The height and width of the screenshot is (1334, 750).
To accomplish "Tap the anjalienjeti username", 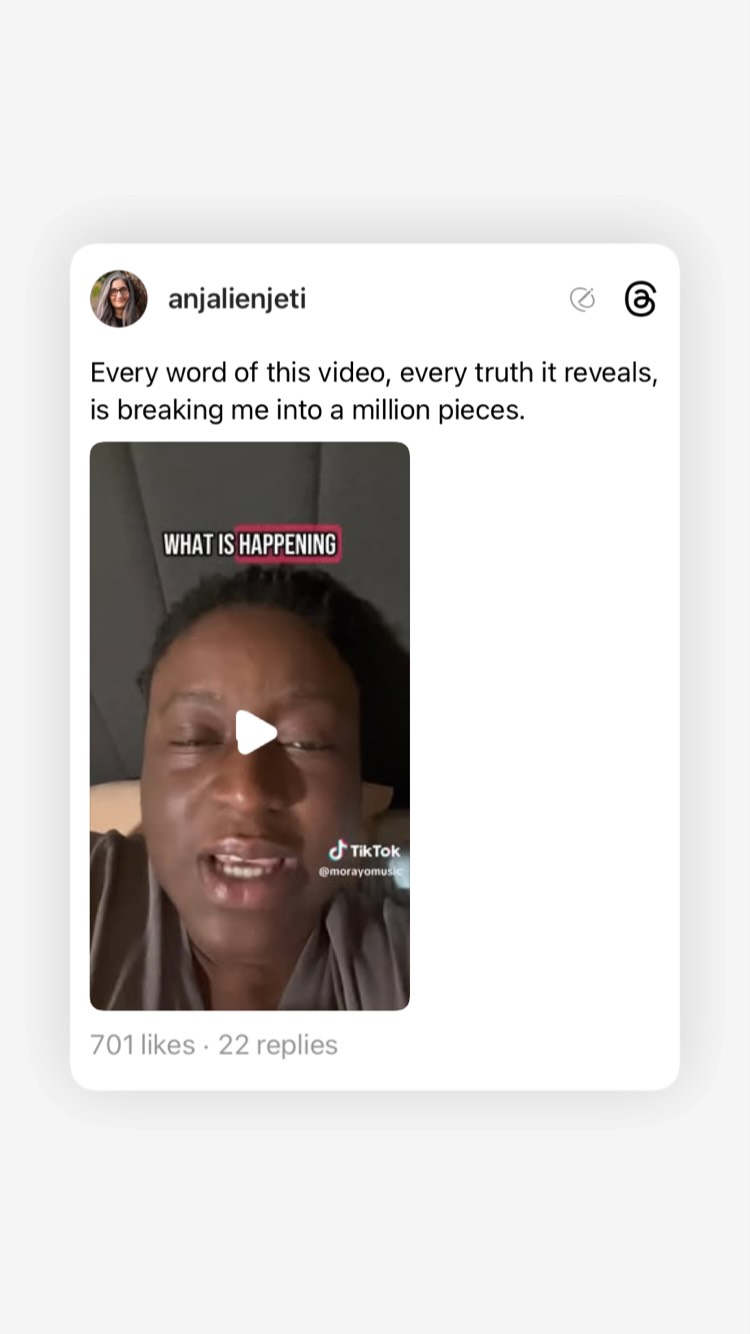I will [237, 299].
